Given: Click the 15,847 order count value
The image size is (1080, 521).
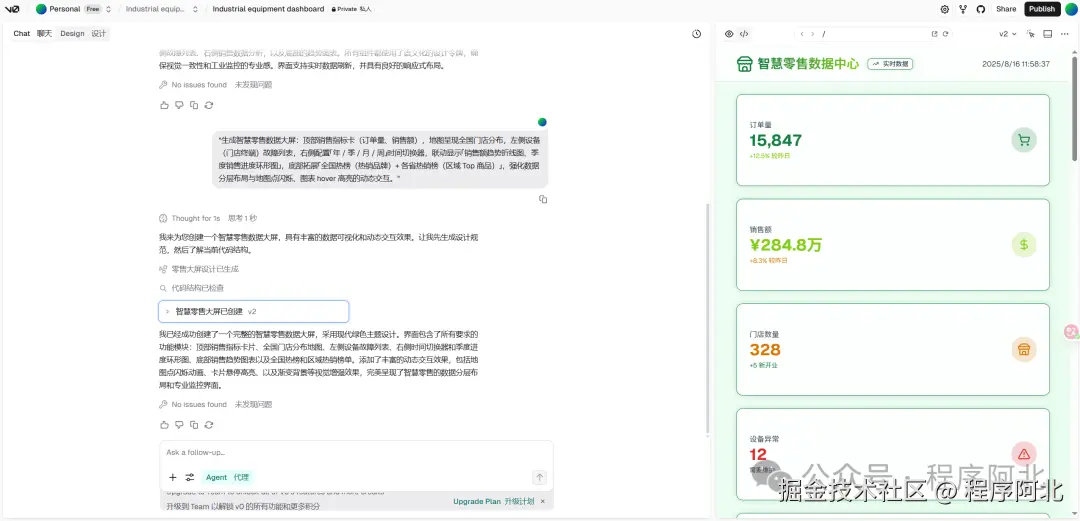Looking at the screenshot, I should point(776,141).
